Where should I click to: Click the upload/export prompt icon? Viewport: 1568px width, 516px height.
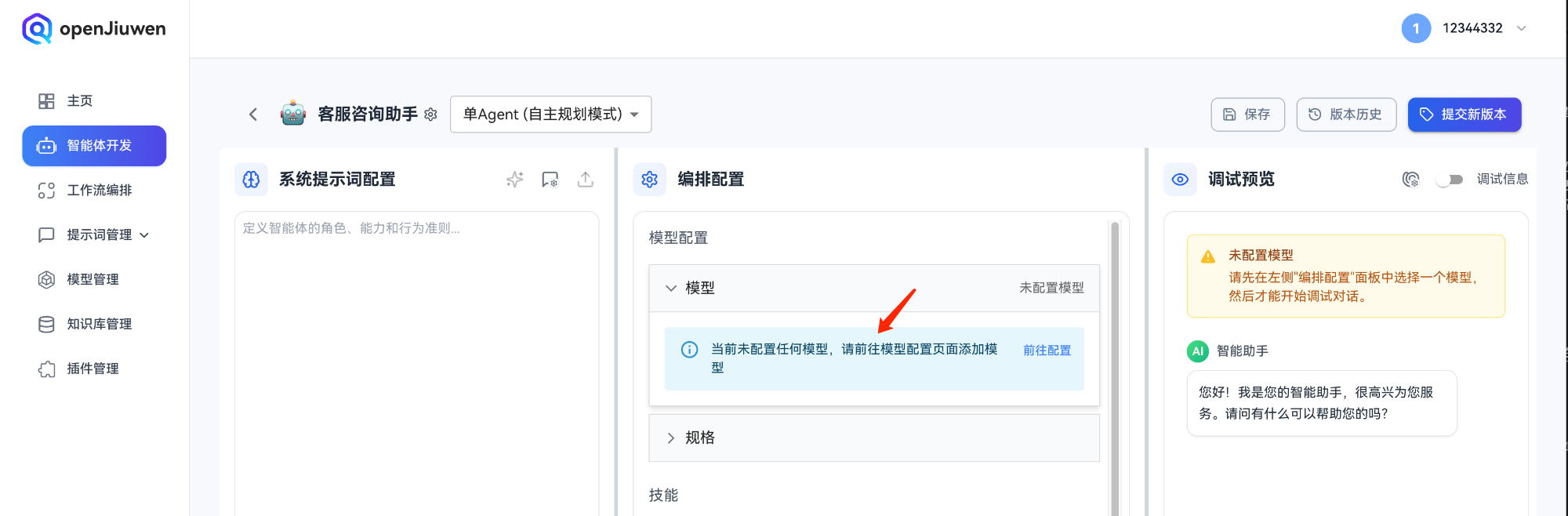pos(586,180)
